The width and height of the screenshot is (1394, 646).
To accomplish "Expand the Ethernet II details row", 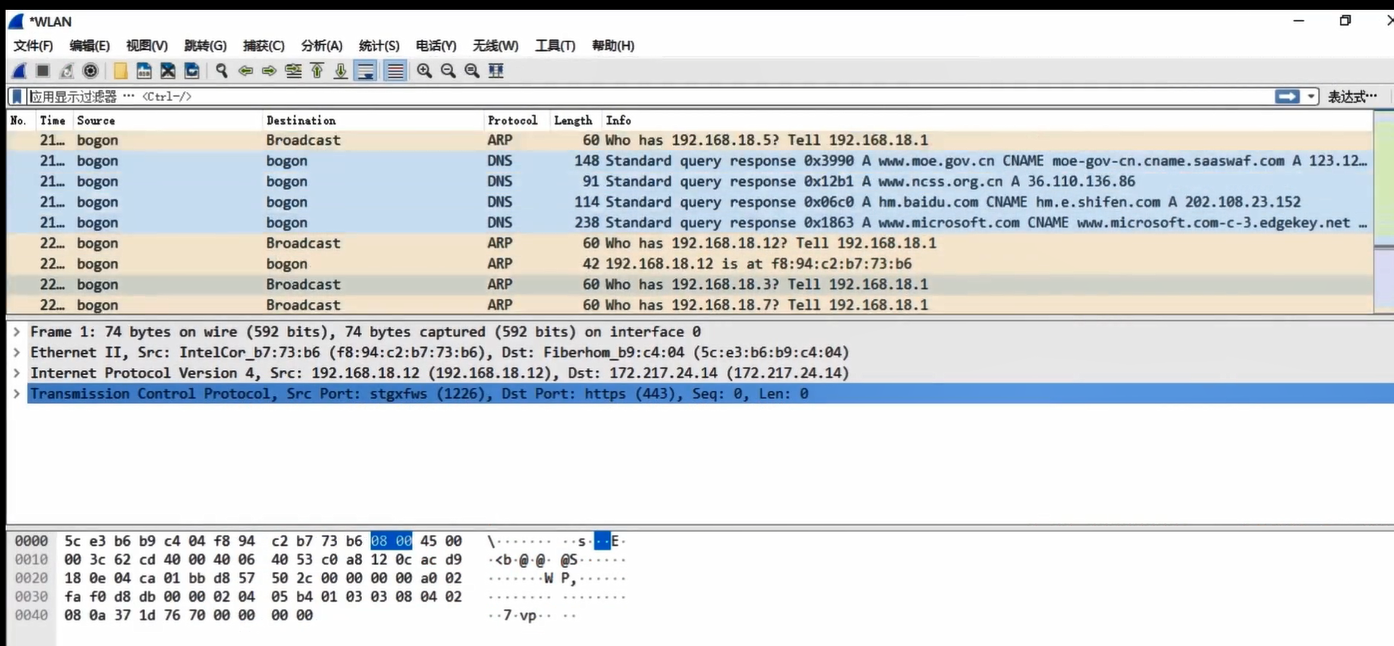I will (17, 353).
